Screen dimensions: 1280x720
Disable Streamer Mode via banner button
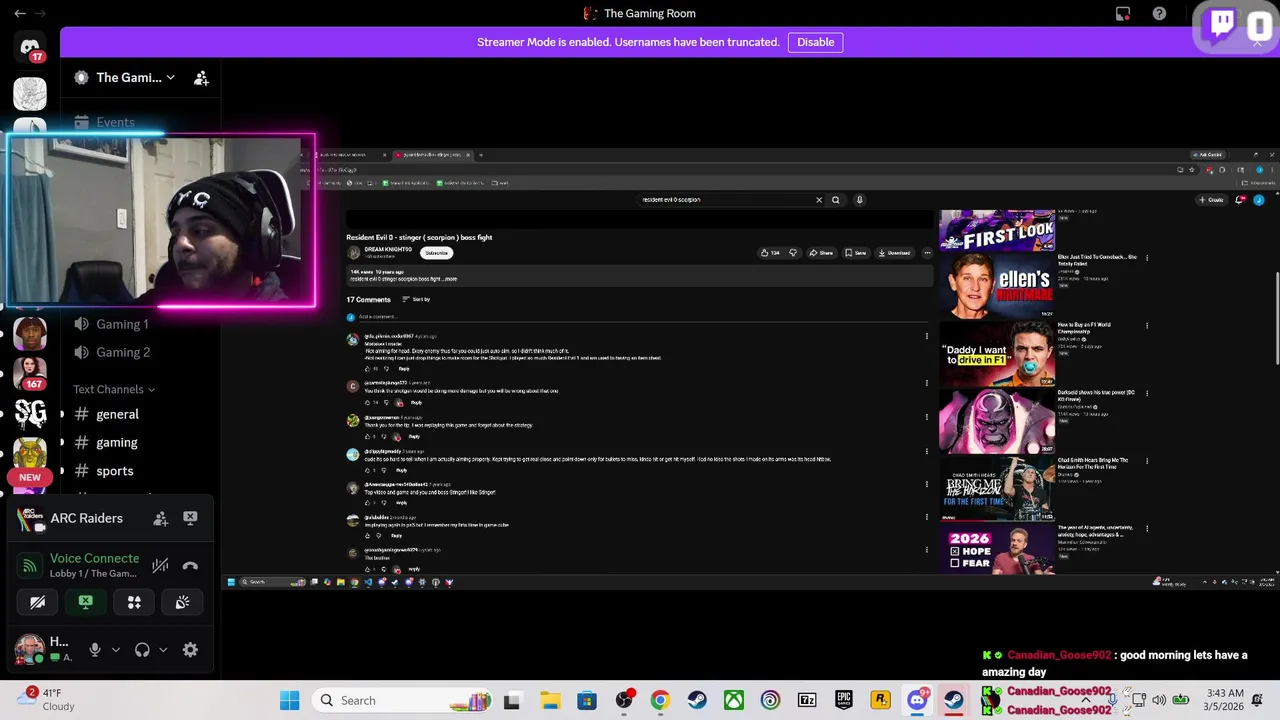click(815, 42)
